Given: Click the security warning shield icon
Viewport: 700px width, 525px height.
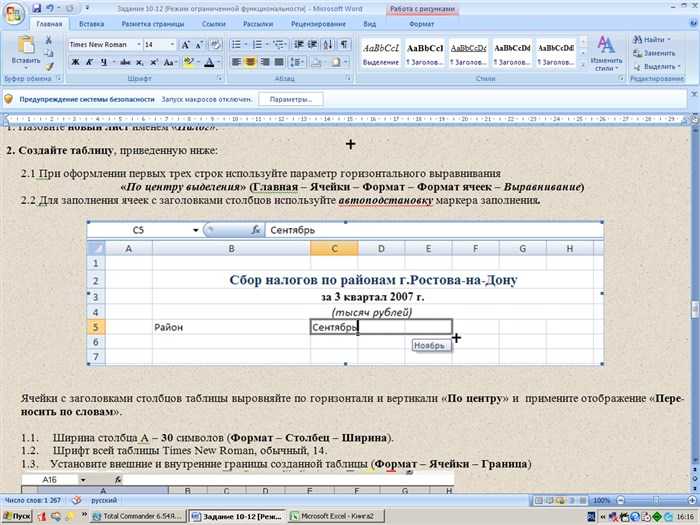Looking at the screenshot, I should pos(8,99).
